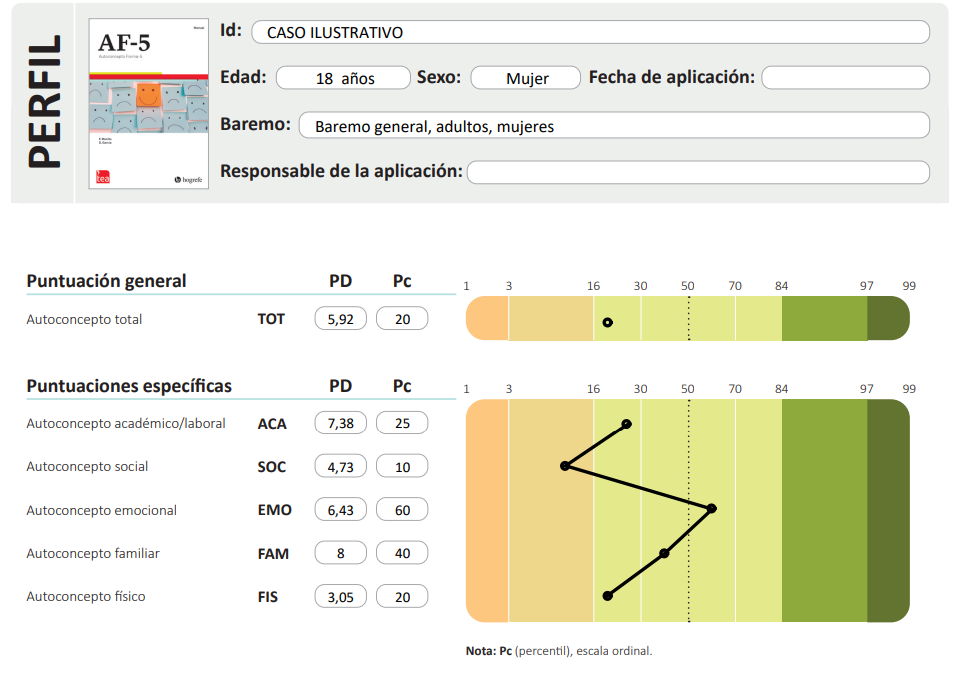Viewport: 964px width, 697px height.
Task: Select the Sexo field showing Mujer
Action: 526,78
